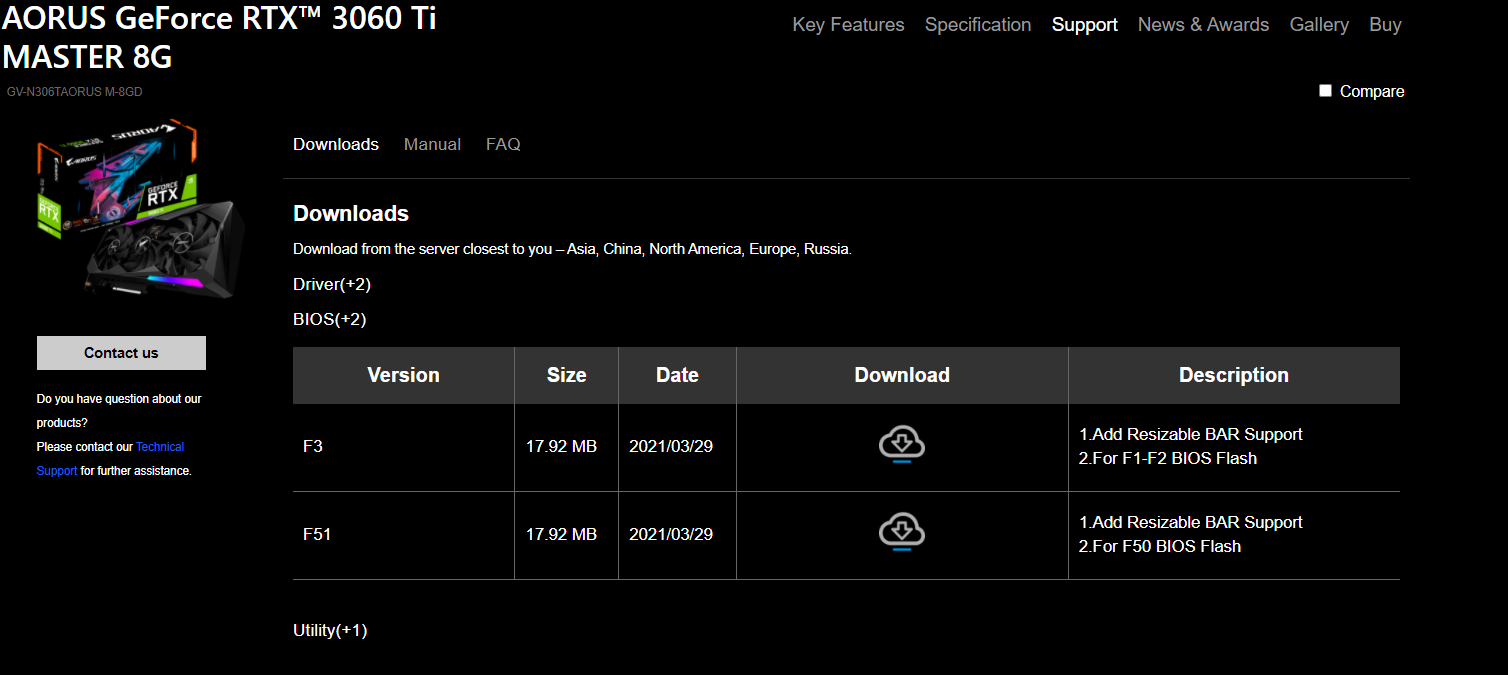Collapse the BIOS(+2) section

pos(329,320)
